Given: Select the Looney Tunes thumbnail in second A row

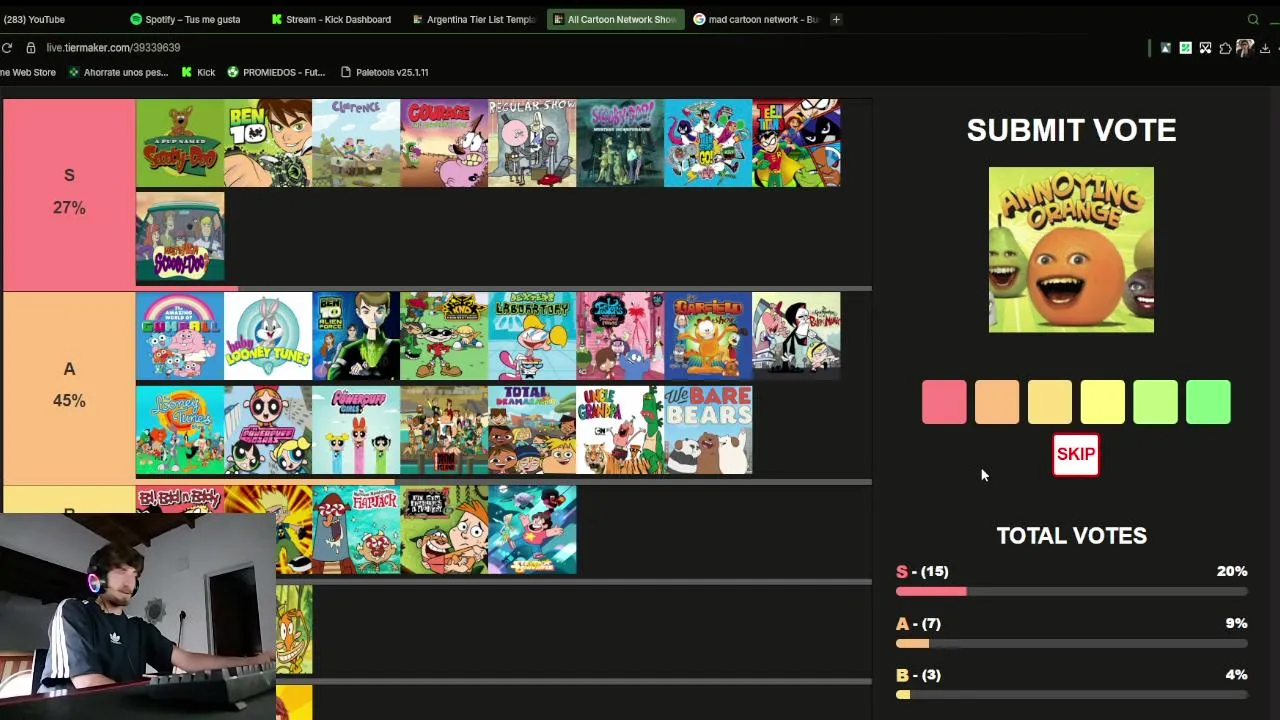Looking at the screenshot, I should 180,430.
